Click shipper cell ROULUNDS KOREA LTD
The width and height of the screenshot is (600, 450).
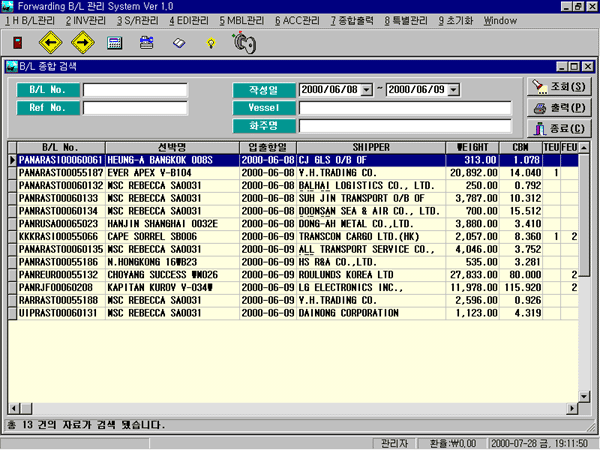(371, 275)
